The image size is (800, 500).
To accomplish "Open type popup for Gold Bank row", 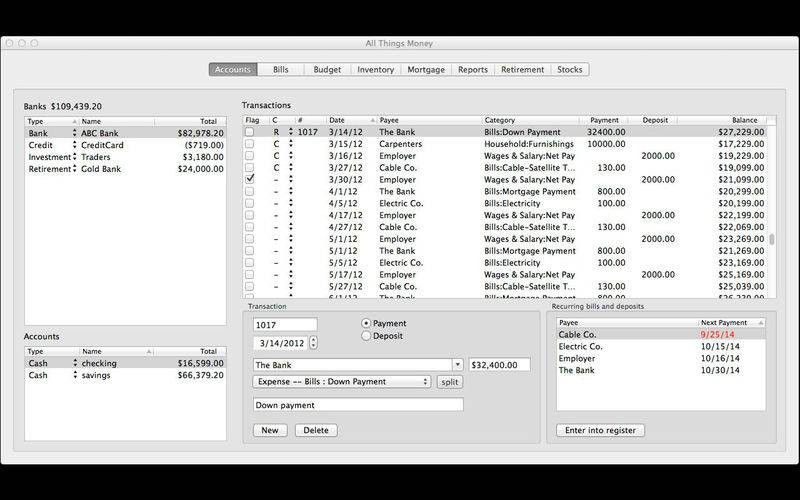I will pyautogui.click(x=74, y=169).
